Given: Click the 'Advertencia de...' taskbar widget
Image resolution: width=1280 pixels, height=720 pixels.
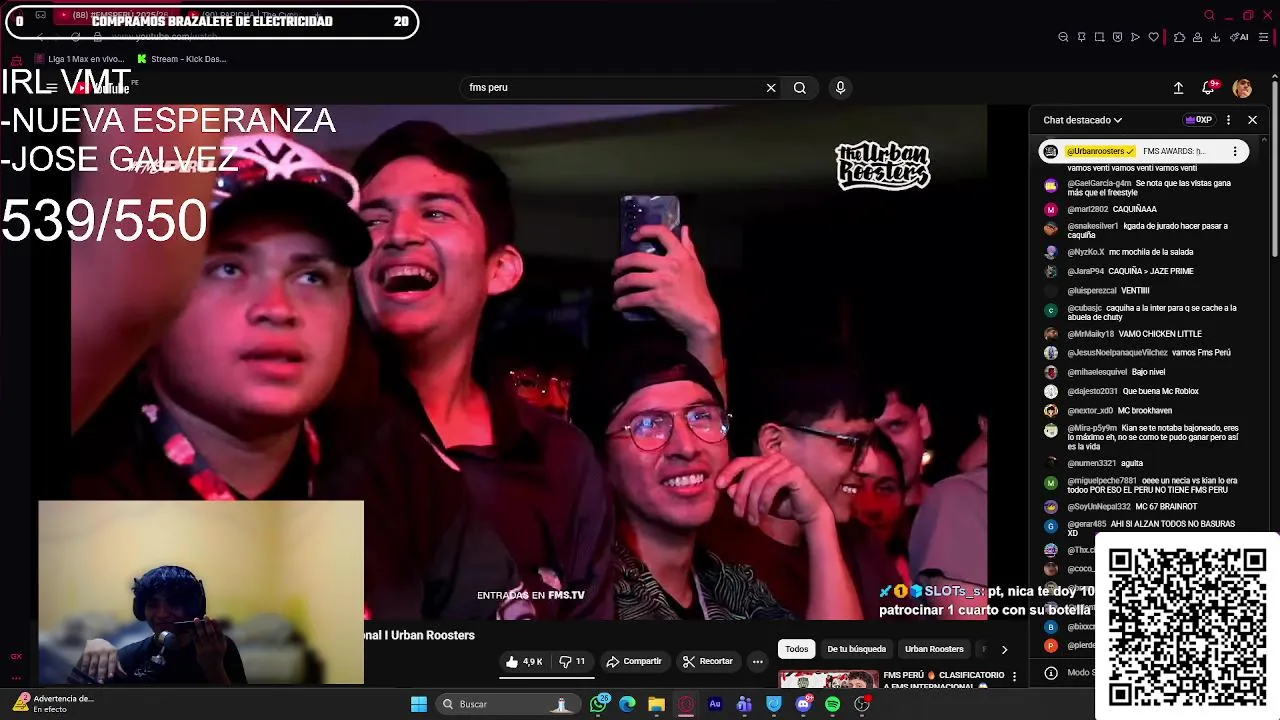Looking at the screenshot, I should click(52, 704).
